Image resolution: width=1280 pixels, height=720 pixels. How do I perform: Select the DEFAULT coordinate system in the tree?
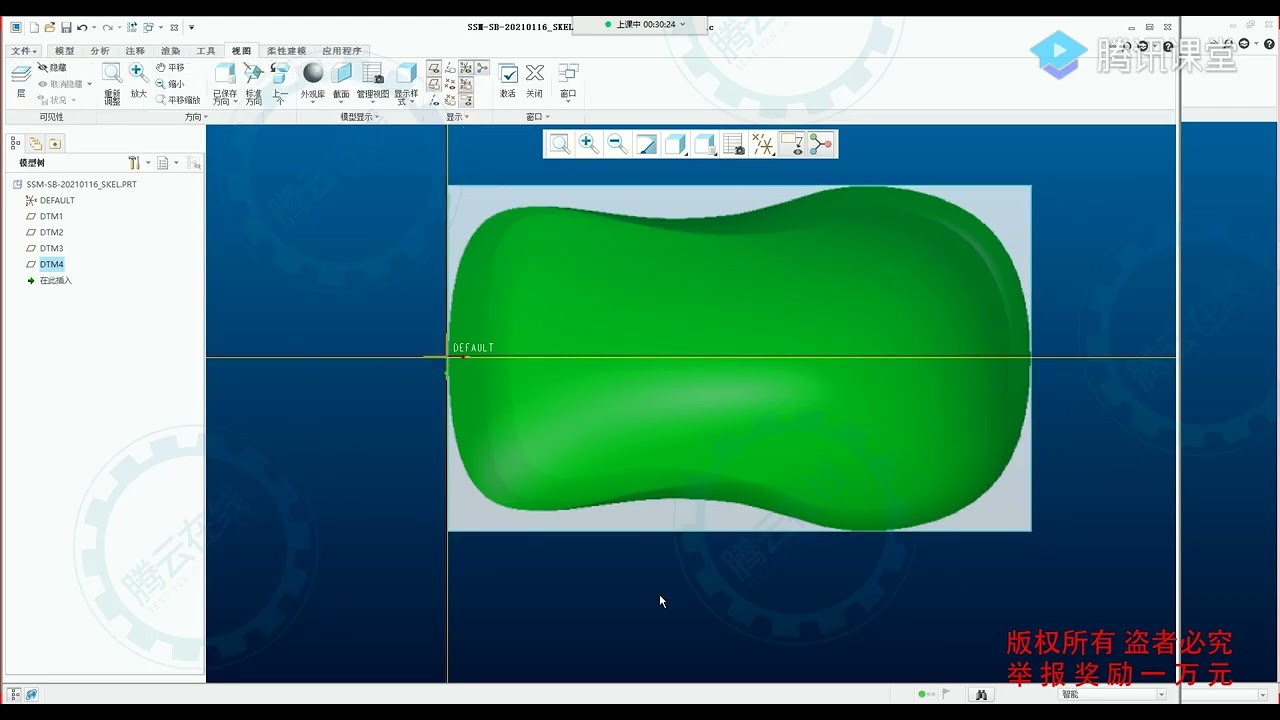pyautogui.click(x=57, y=200)
